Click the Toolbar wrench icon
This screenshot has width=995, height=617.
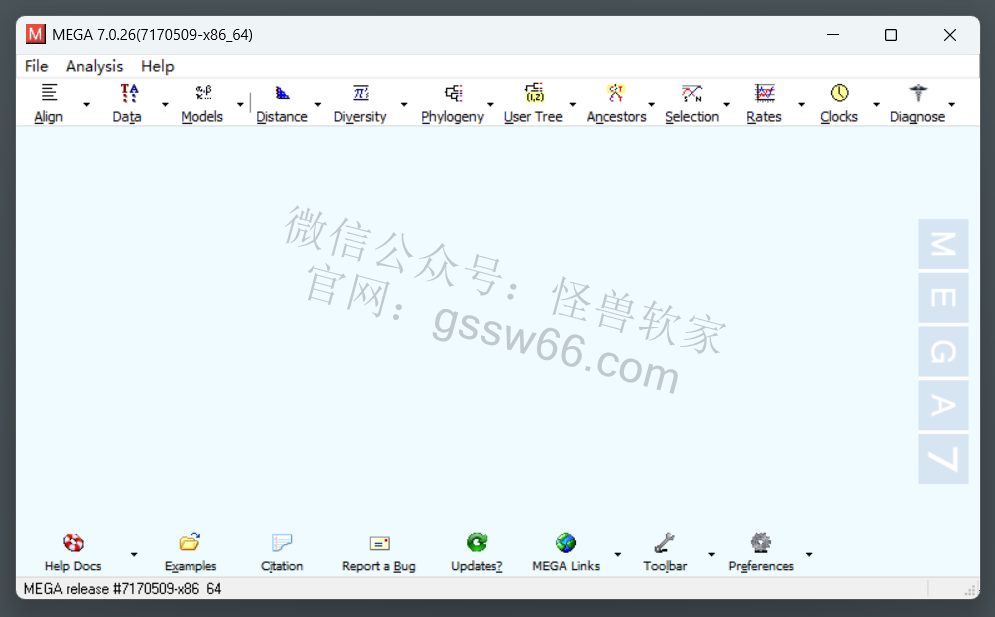pos(665,543)
